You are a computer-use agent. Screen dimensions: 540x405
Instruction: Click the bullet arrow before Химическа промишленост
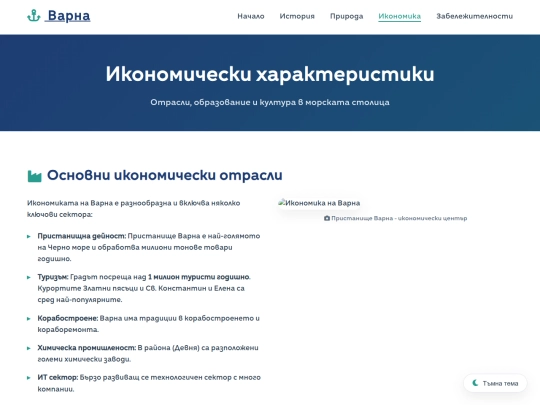pos(29,348)
